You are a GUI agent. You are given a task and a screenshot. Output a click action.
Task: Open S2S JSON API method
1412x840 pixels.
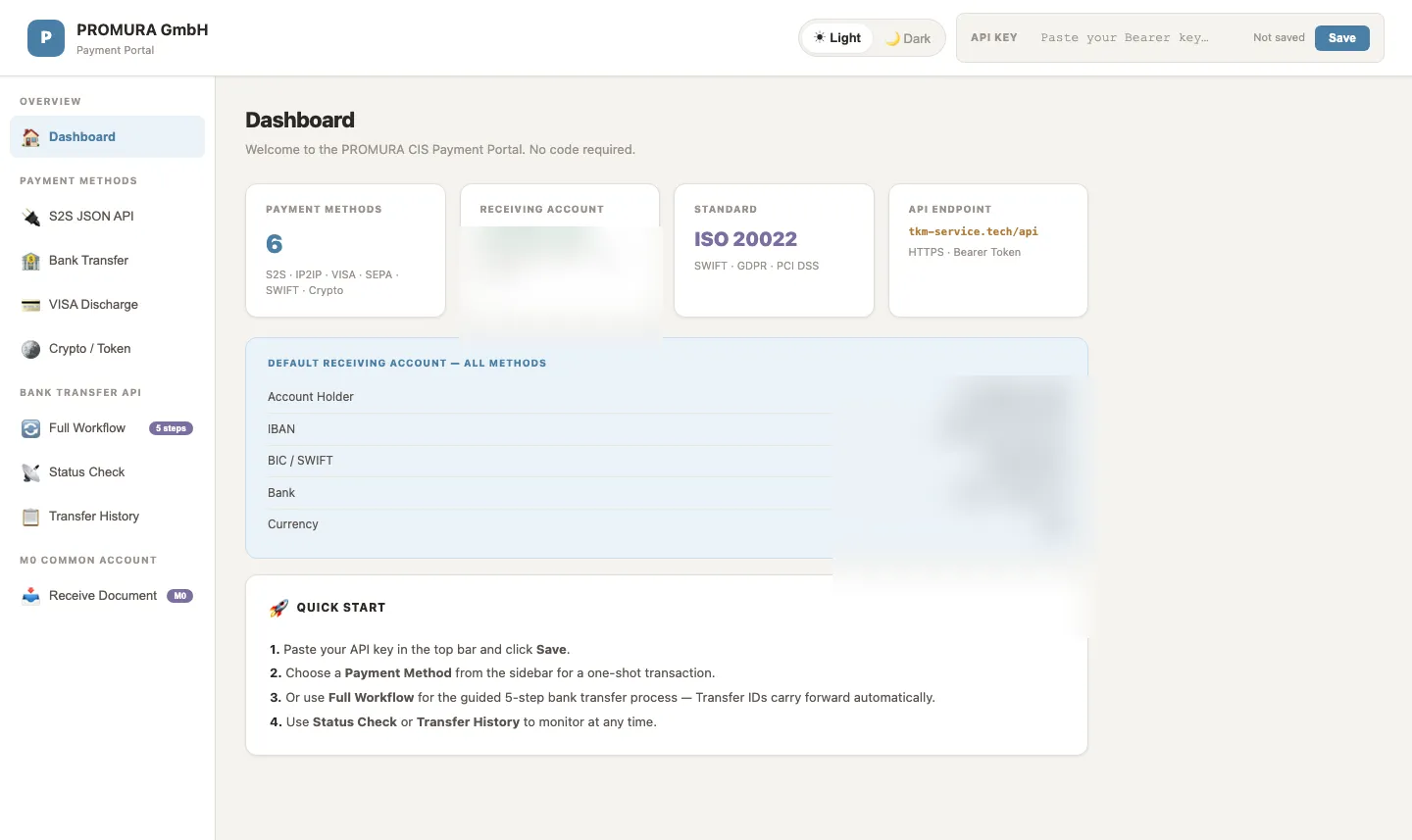click(108, 217)
